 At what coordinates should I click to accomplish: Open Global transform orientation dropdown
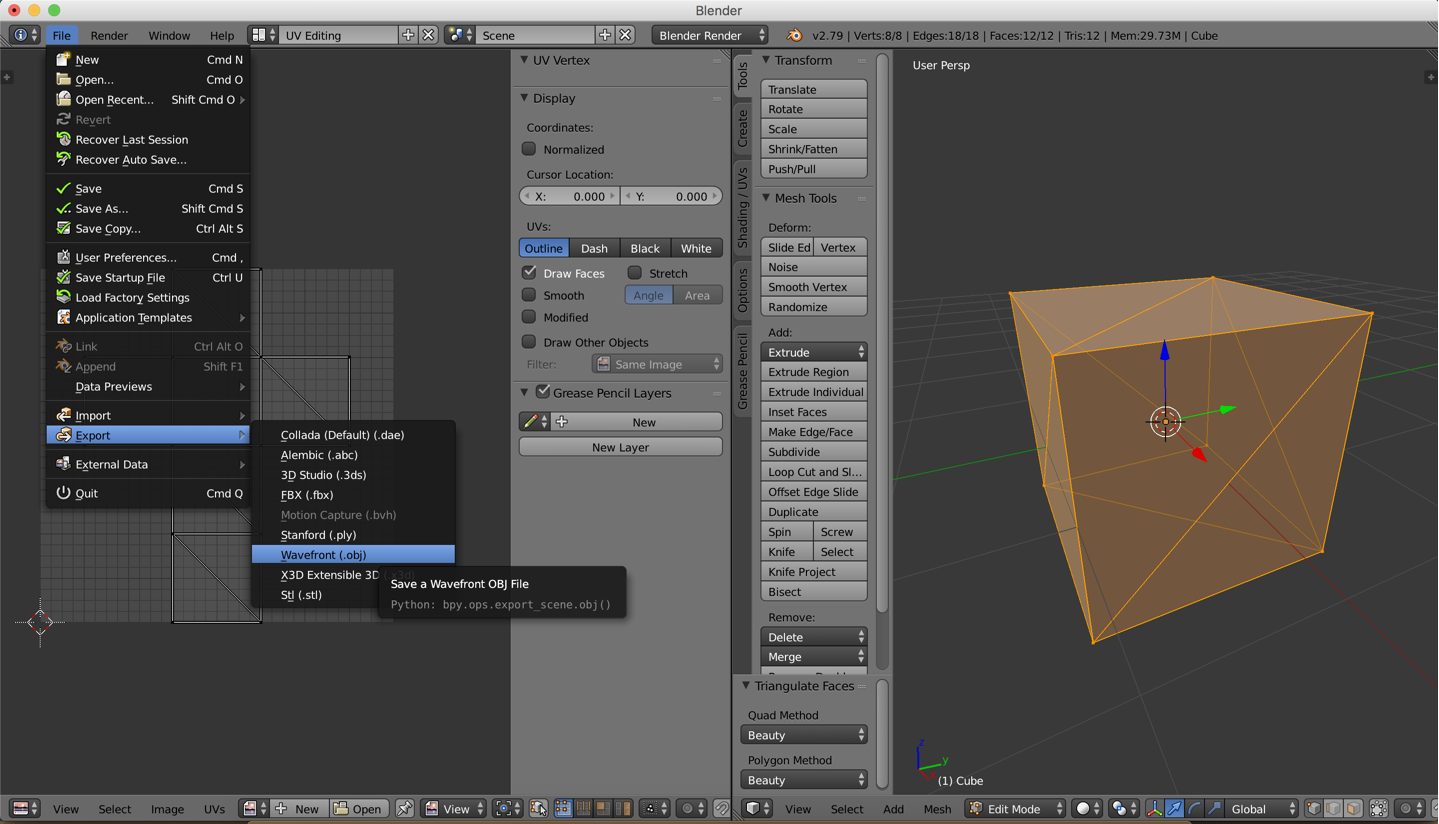coord(1262,808)
